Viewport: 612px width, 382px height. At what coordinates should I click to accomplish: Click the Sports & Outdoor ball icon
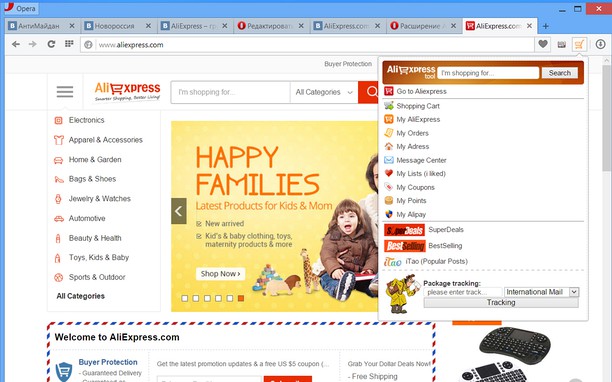tap(58, 277)
